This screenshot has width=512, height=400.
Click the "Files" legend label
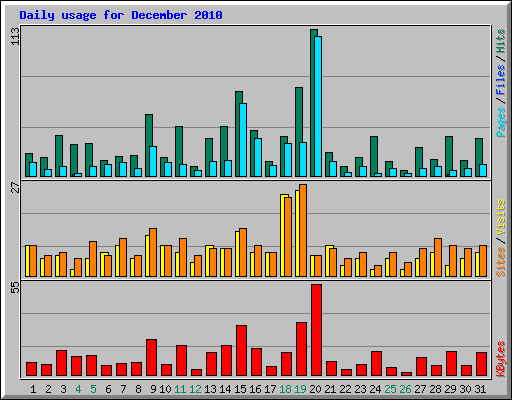coord(500,80)
